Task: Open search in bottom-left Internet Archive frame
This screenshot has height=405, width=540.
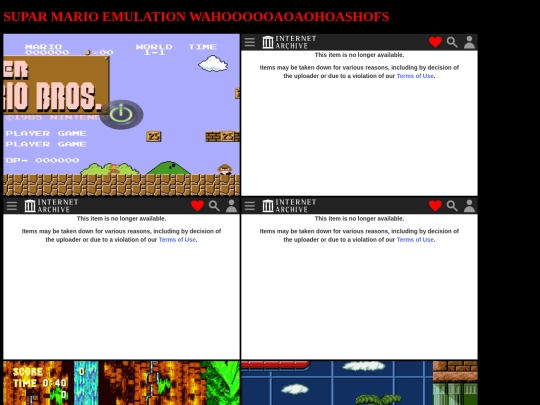Action: coord(214,206)
